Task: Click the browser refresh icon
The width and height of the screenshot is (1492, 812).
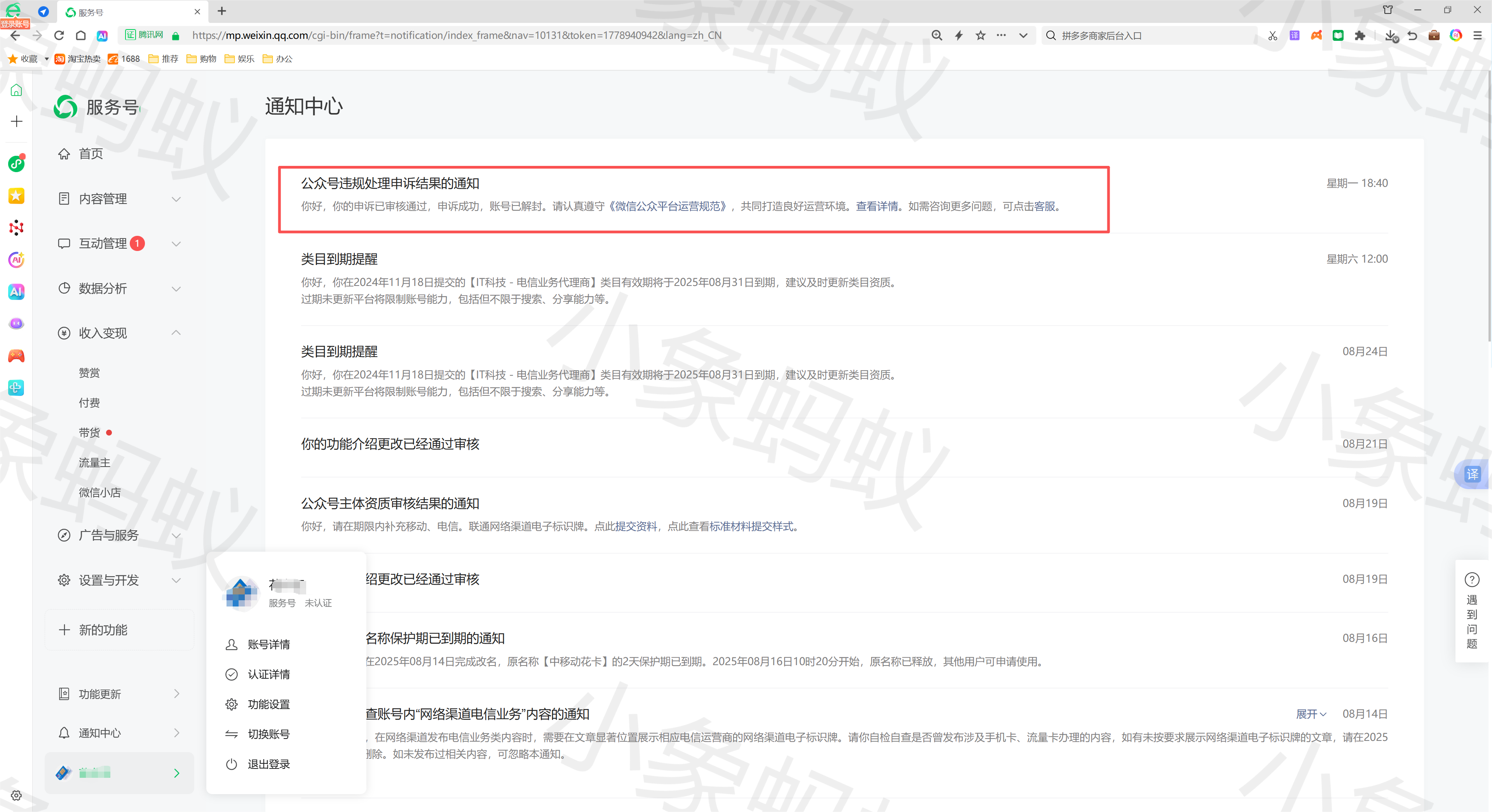Action: [x=59, y=35]
